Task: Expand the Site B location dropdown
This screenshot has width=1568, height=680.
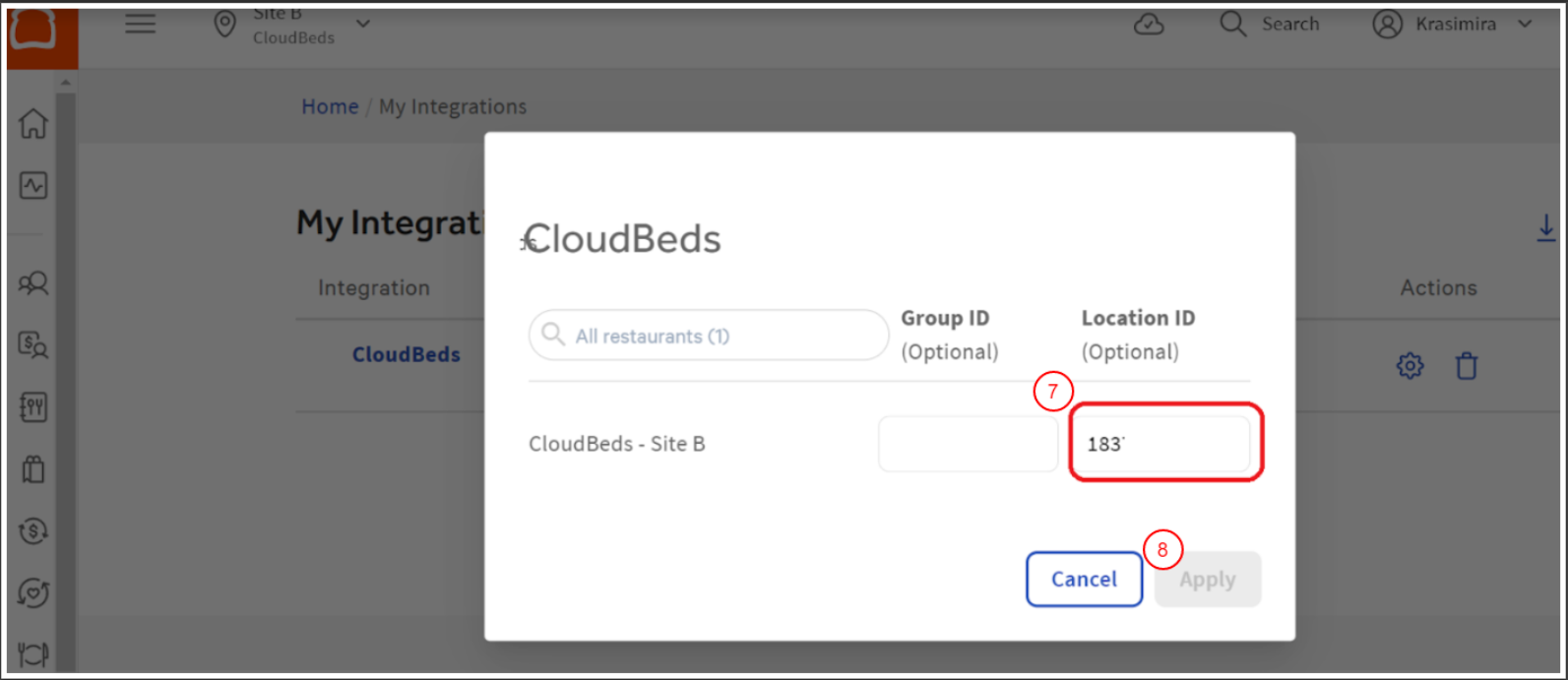Action: [x=363, y=25]
